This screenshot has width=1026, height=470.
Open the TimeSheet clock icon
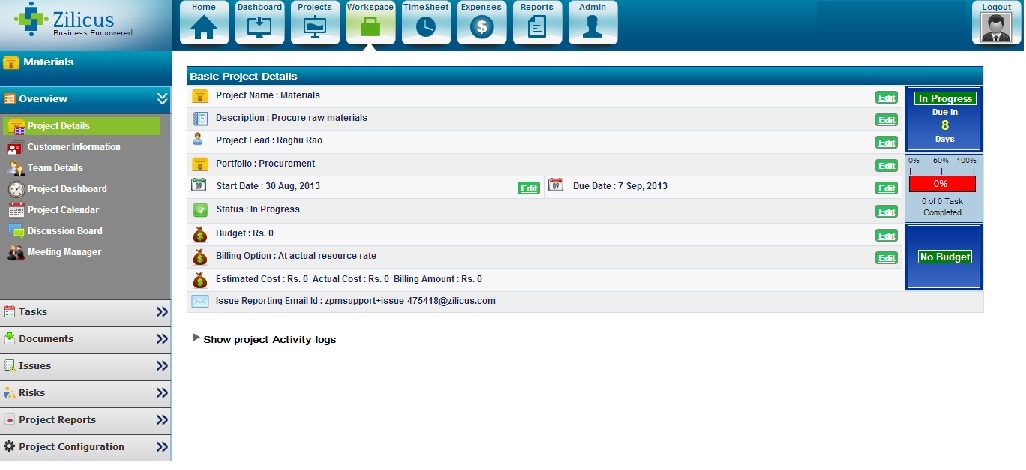coord(426,25)
